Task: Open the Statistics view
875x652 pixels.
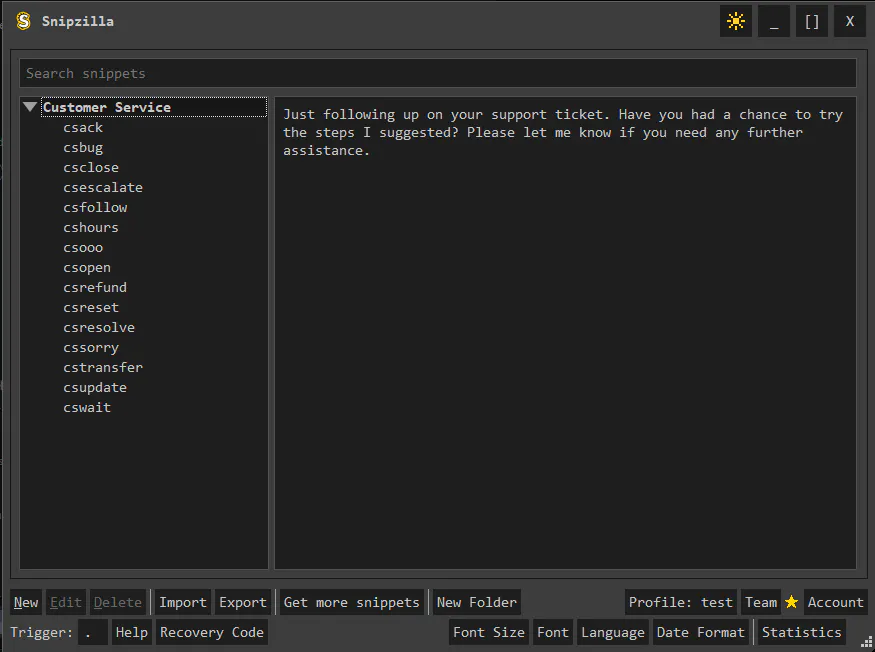Action: 801,632
